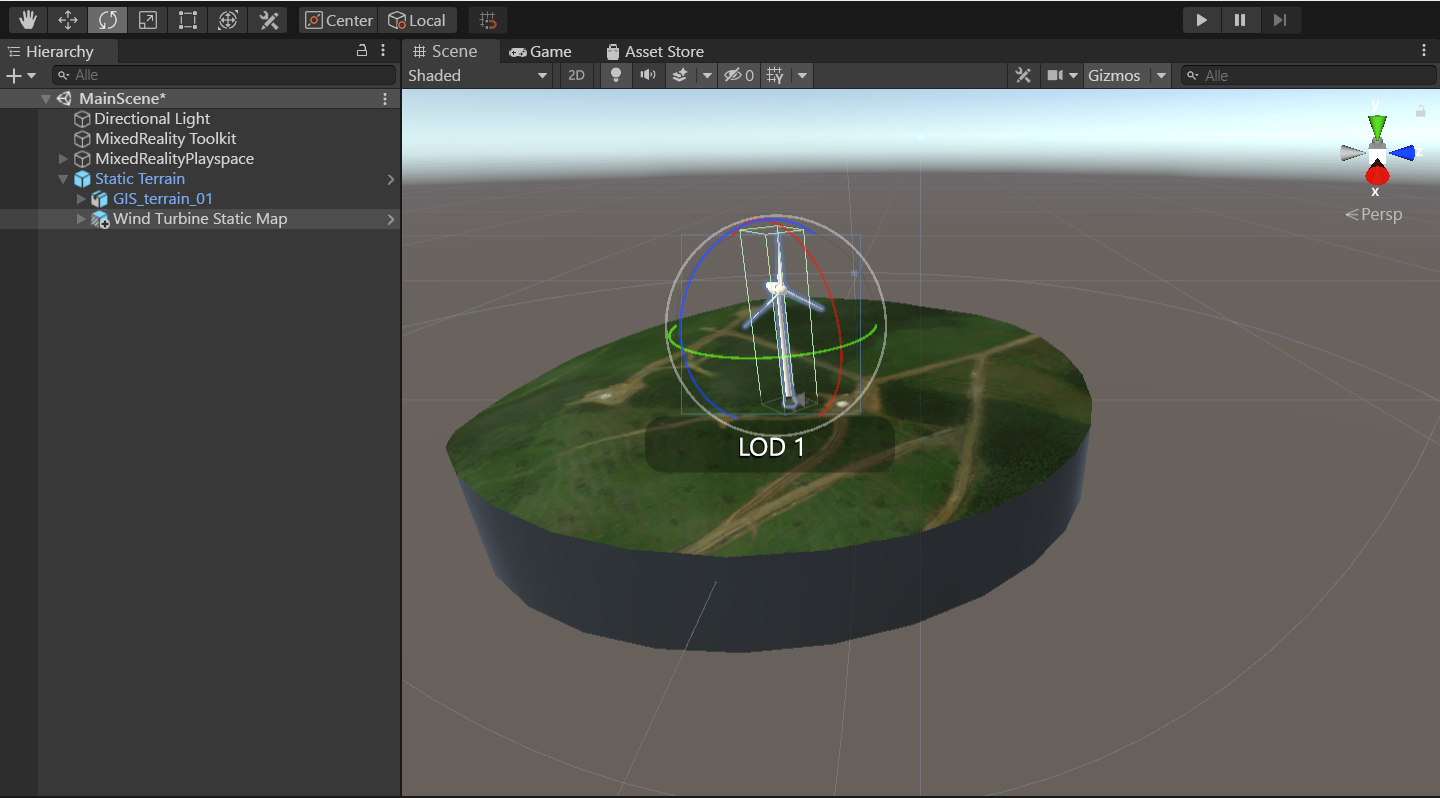This screenshot has height=798, width=1440.
Task: Pause the editor playback
Action: point(1241,20)
